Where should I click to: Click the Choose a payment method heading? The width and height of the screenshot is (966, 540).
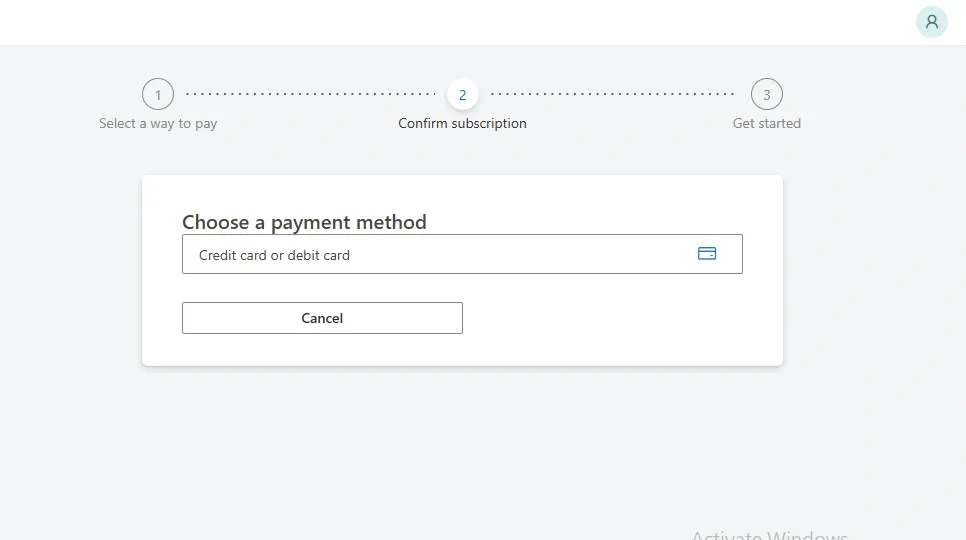(304, 222)
